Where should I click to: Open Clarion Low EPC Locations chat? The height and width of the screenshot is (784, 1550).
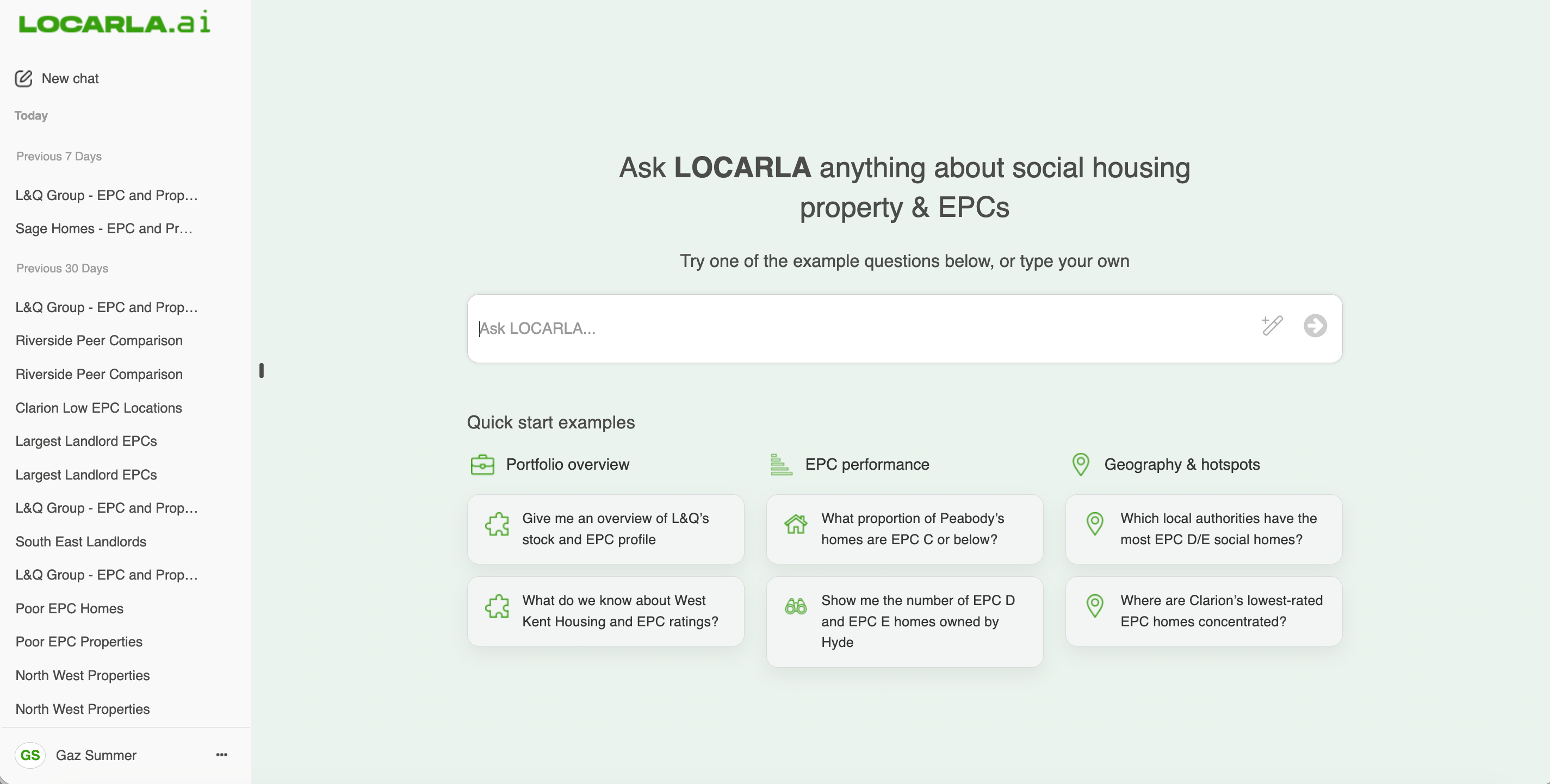click(98, 408)
